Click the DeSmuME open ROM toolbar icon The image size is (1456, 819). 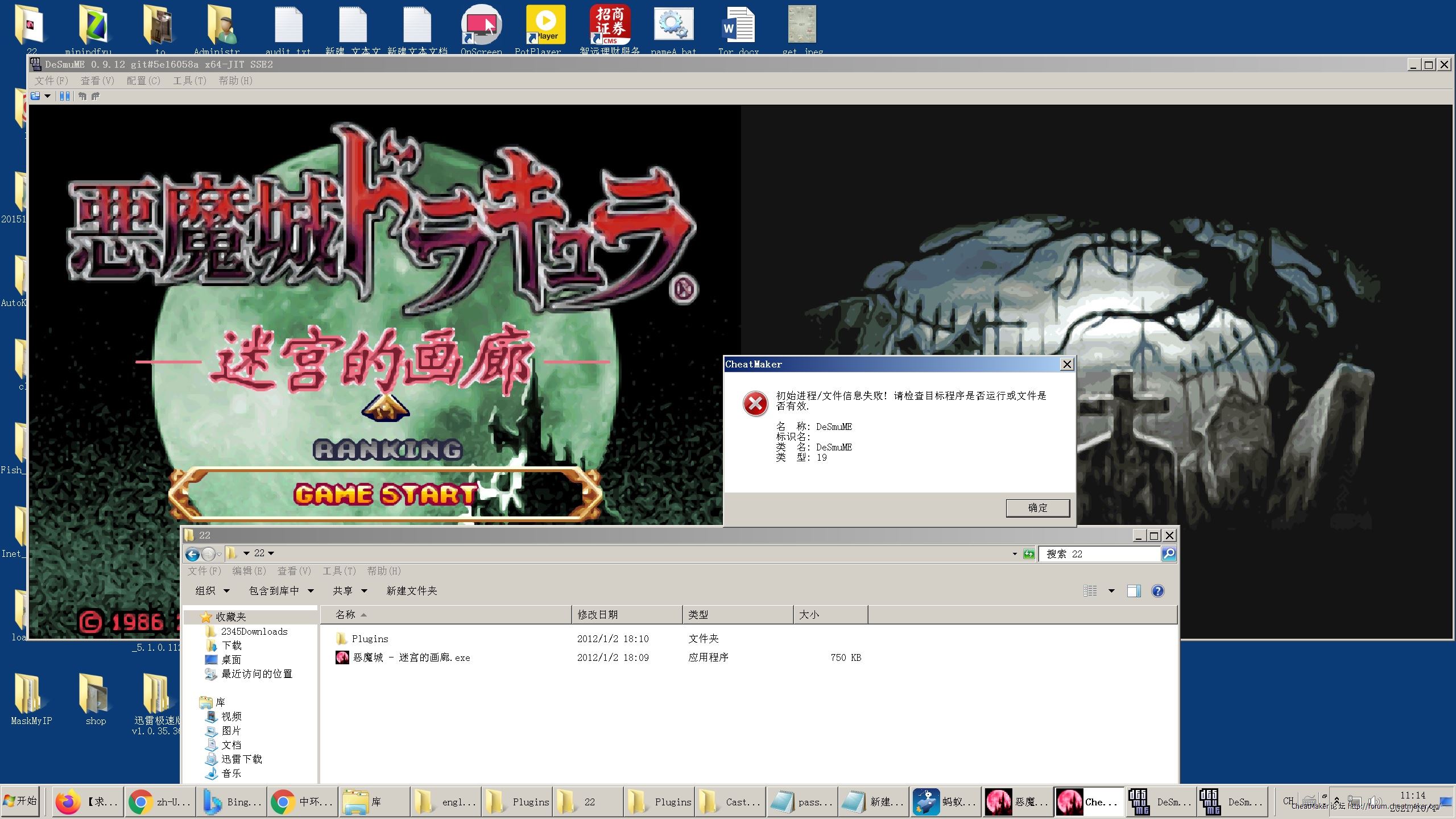36,96
